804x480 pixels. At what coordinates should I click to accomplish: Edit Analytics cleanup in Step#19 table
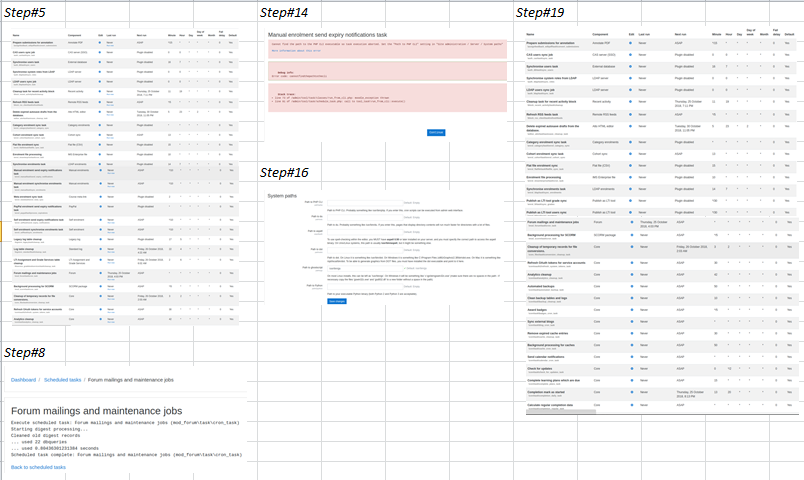click(x=632, y=275)
